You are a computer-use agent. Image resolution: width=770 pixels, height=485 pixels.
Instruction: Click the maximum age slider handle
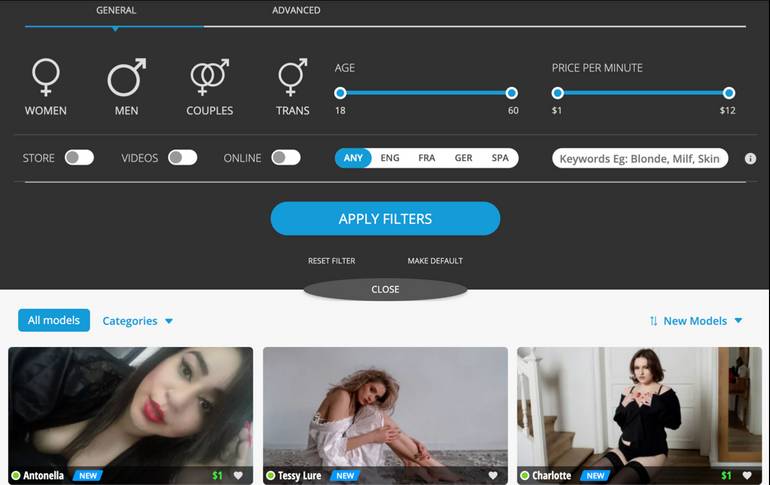click(511, 93)
